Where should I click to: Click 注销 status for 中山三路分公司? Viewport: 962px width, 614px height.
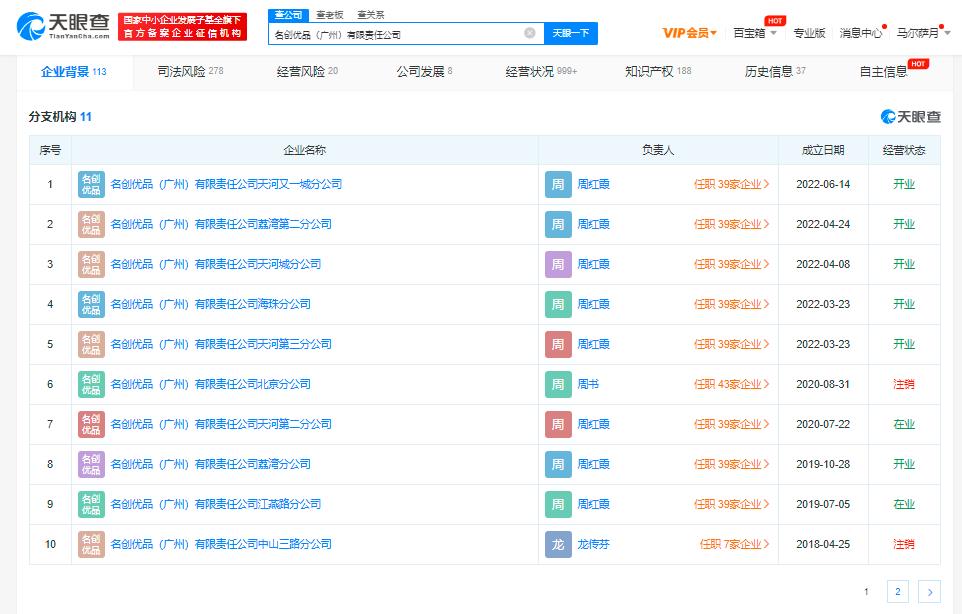[x=904, y=544]
